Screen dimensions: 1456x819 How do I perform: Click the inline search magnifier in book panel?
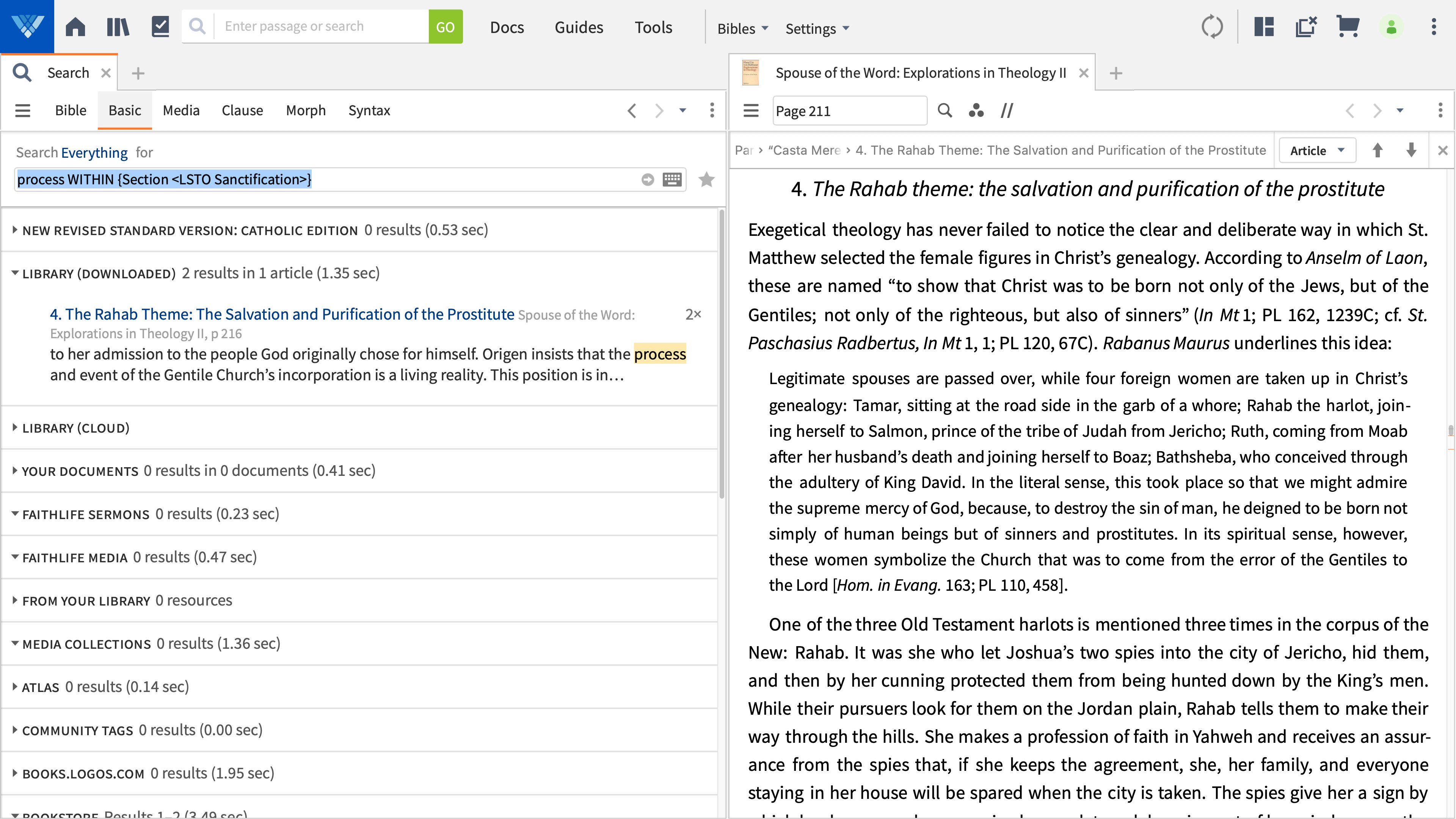[945, 110]
